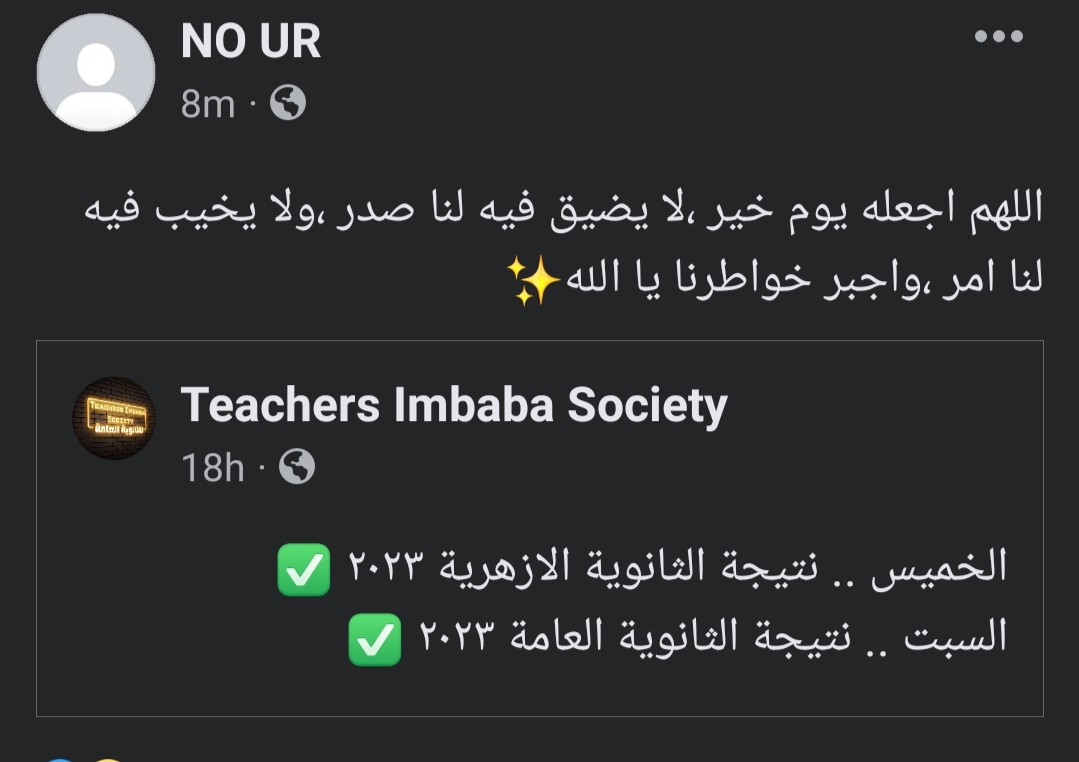Open the three-dot post options menu
The image size is (1079, 762).
pos(998,37)
